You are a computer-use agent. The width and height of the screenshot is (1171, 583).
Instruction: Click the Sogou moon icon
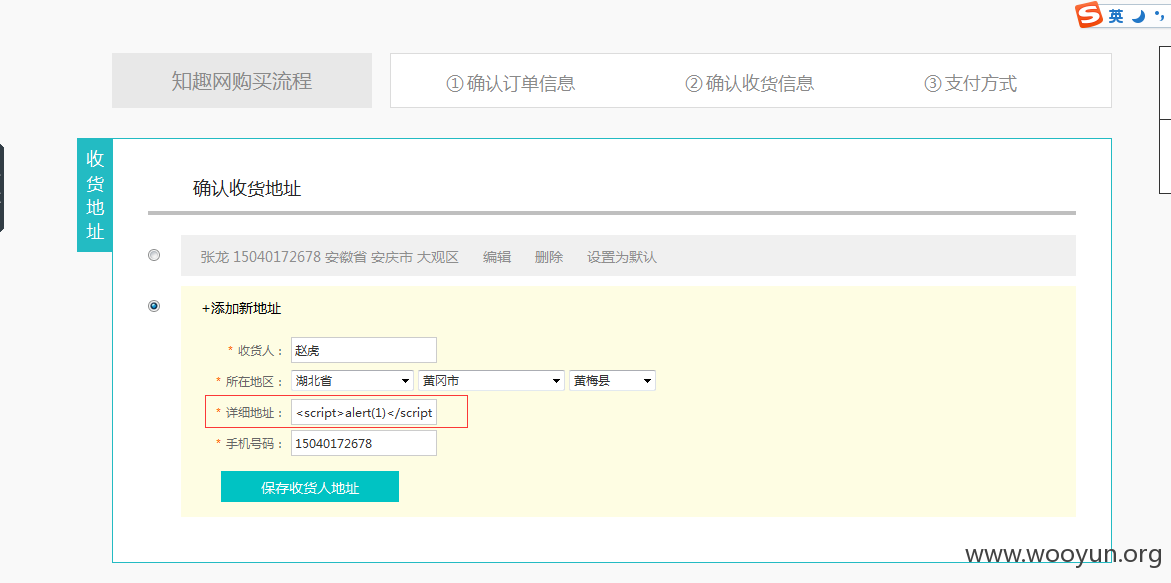(x=1138, y=16)
